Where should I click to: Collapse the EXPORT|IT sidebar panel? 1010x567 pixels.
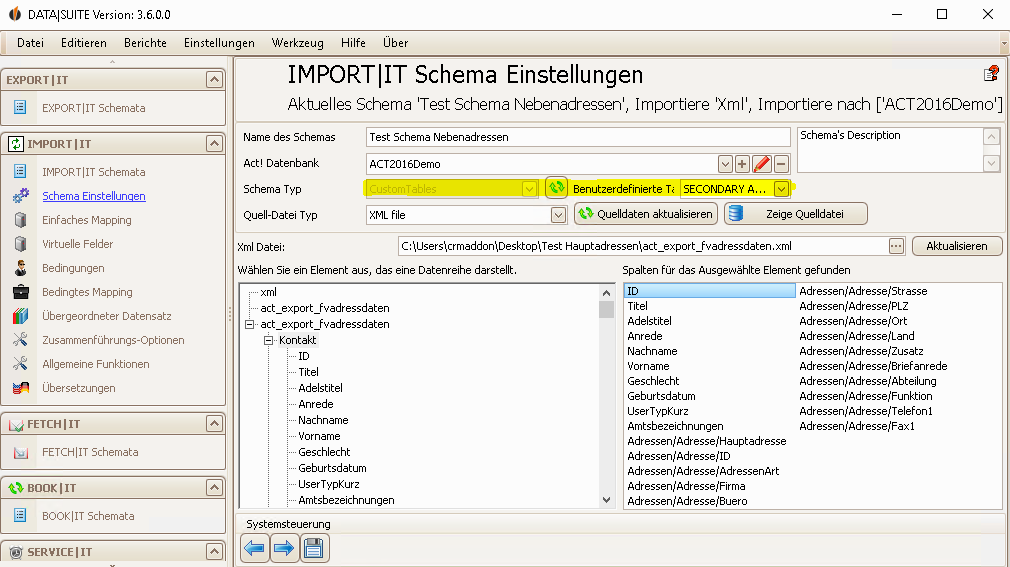[214, 80]
